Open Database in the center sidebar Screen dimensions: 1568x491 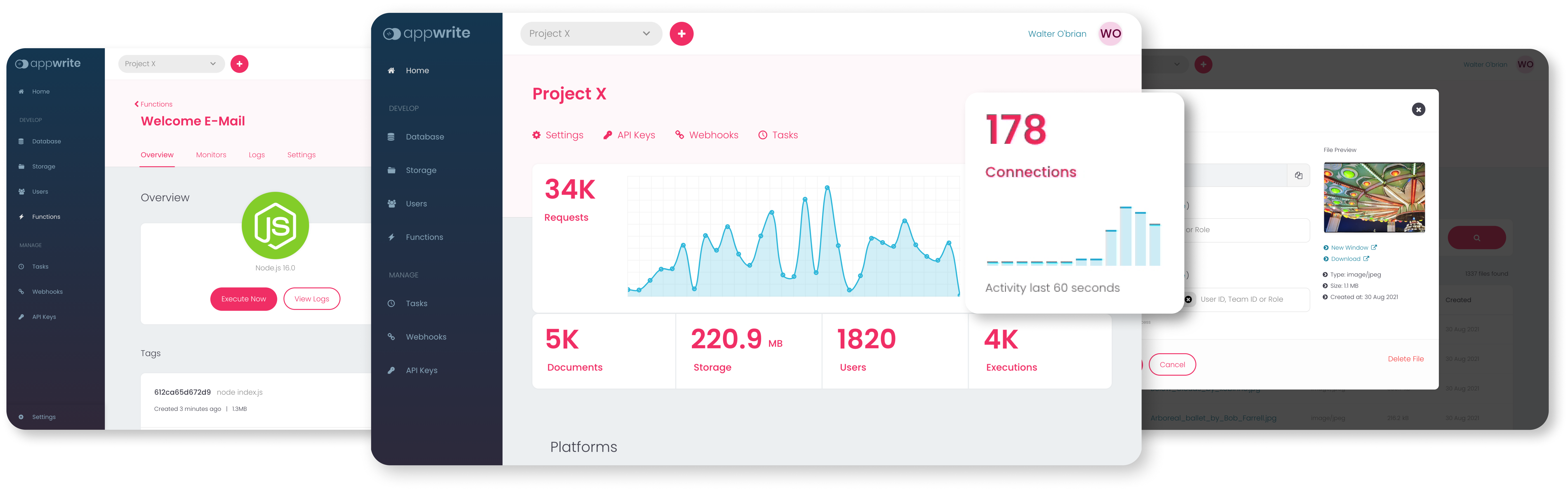click(x=424, y=137)
